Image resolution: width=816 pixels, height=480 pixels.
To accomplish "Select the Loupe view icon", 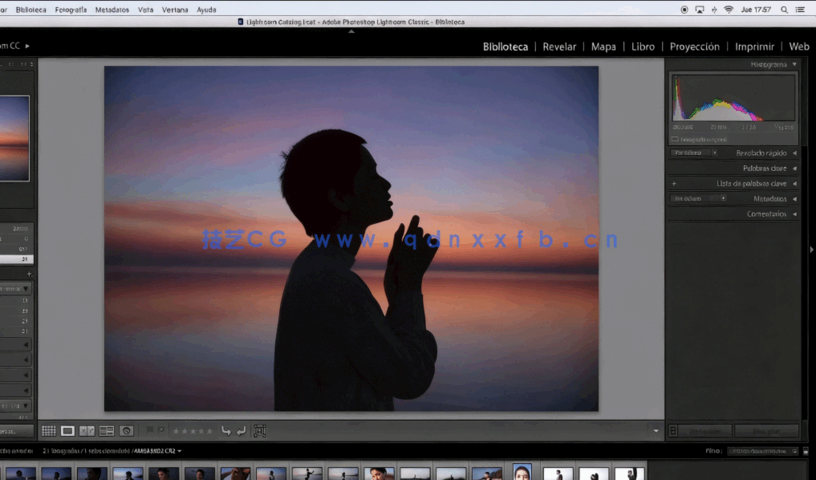I will tap(68, 431).
